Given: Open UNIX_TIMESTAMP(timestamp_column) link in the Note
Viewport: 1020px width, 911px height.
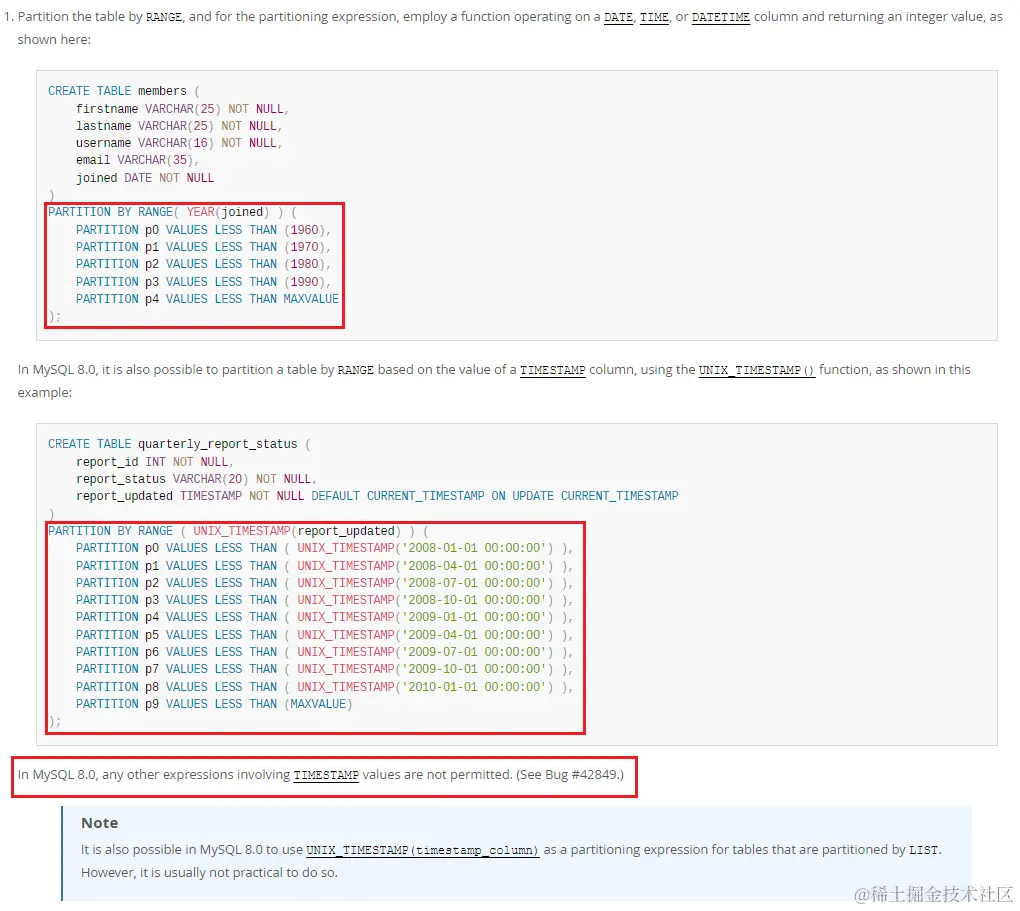Looking at the screenshot, I should 422,850.
